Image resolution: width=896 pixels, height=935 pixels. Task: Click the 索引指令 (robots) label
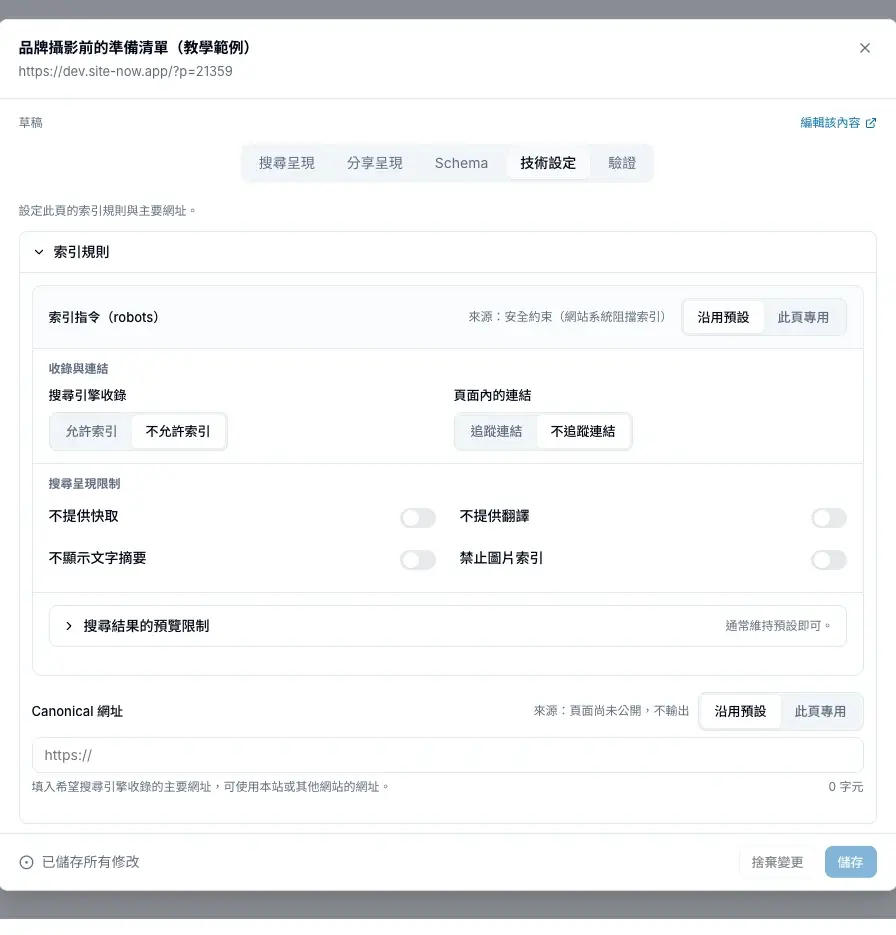point(104,317)
